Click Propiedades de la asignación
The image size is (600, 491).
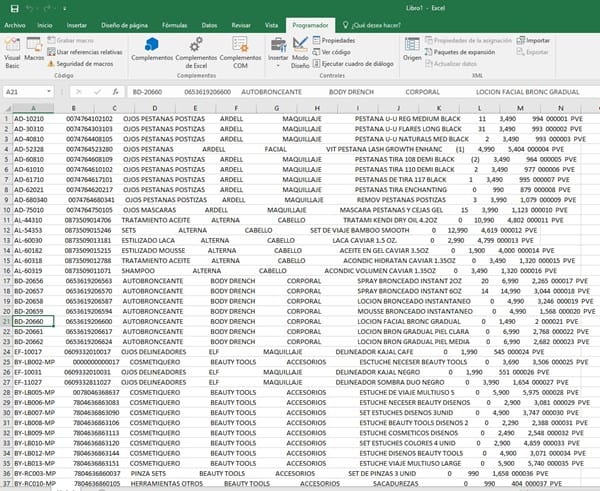click(x=468, y=40)
